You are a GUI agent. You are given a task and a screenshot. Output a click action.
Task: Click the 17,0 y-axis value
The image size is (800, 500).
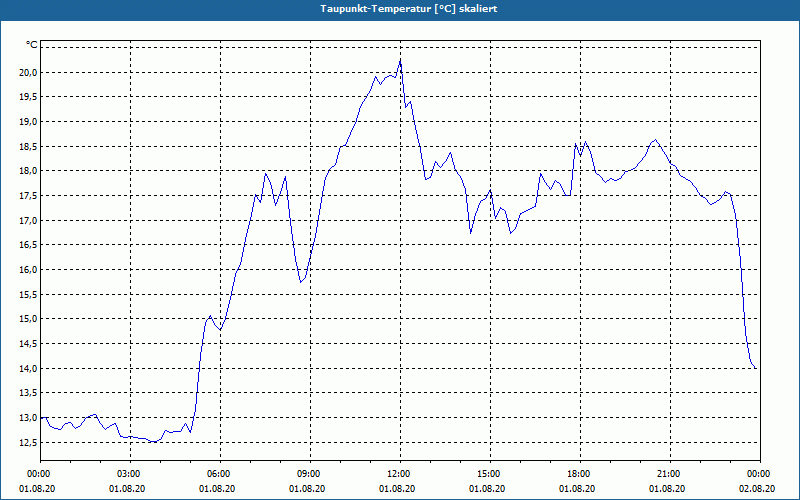pos(29,220)
